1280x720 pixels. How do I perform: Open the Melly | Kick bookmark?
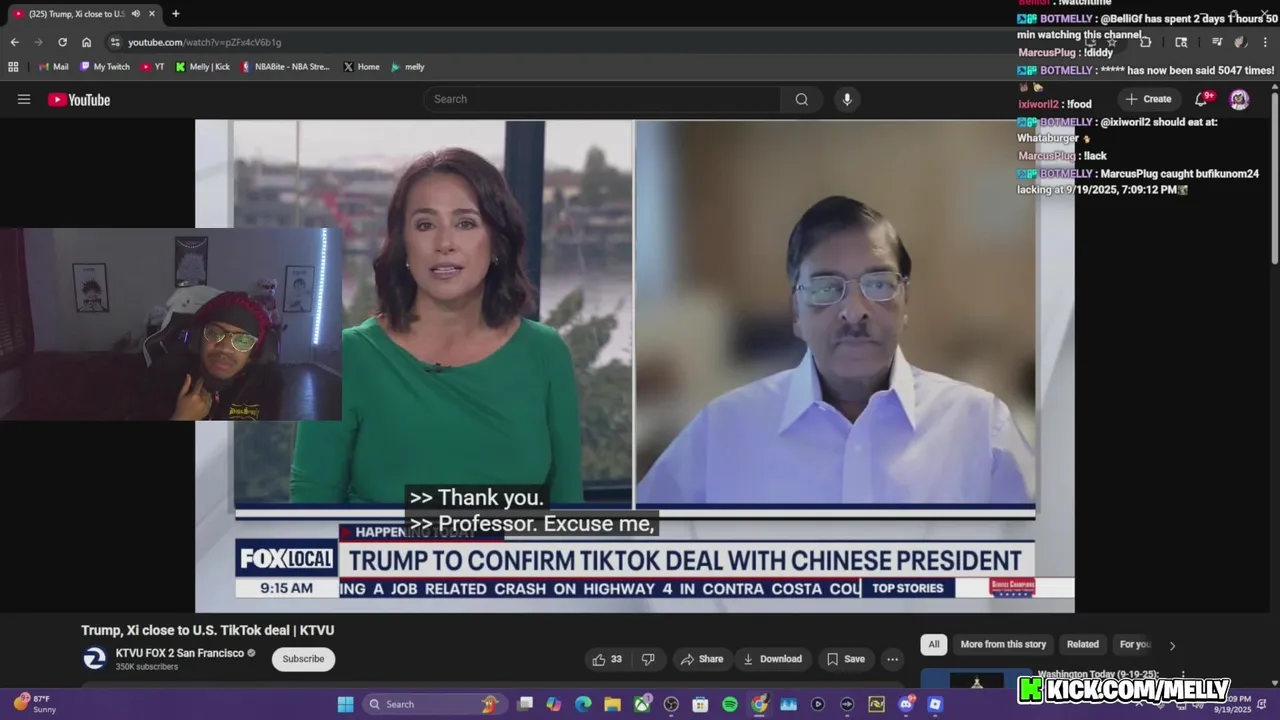[x=202, y=67]
